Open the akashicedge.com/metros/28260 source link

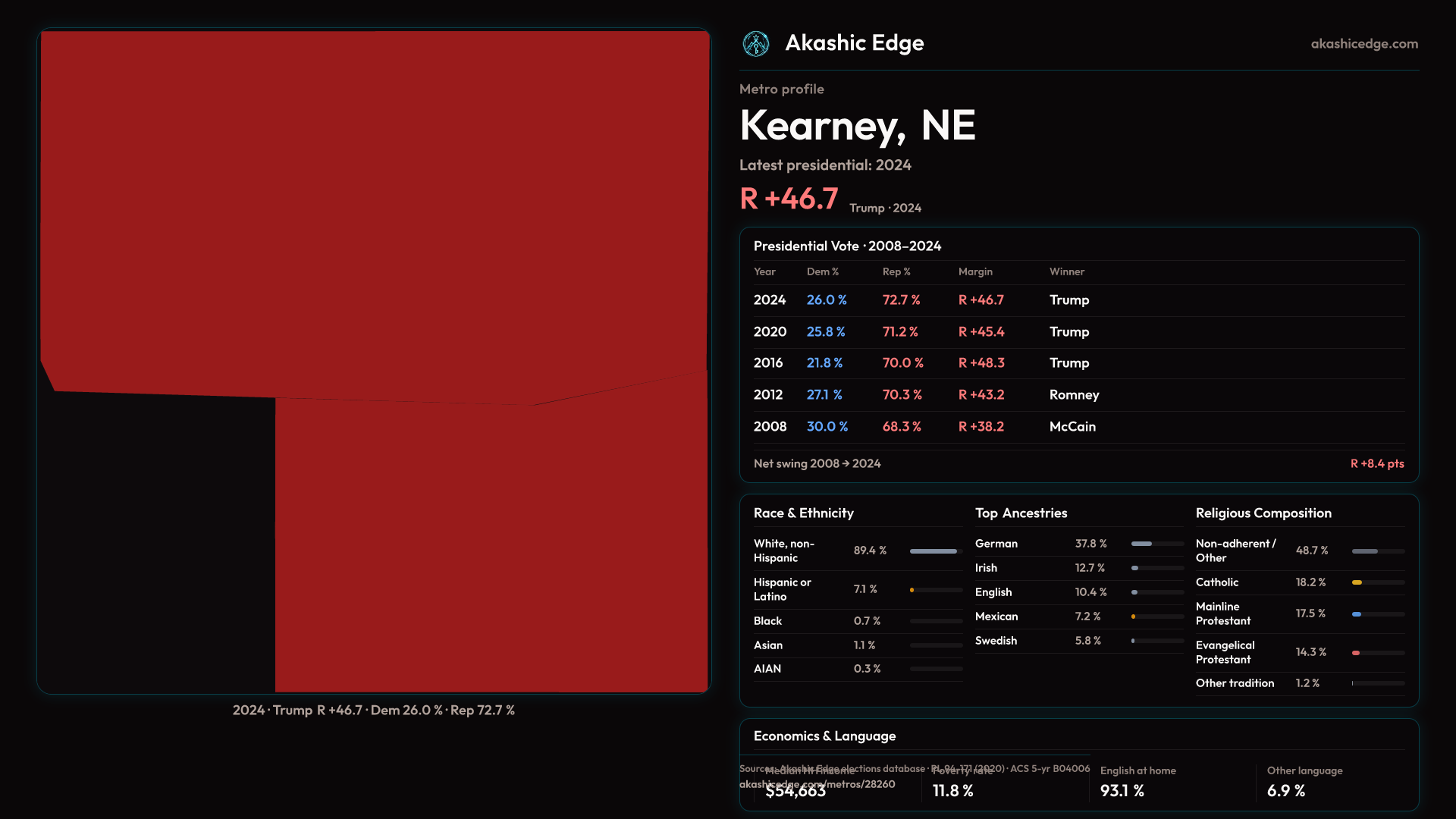click(x=817, y=784)
